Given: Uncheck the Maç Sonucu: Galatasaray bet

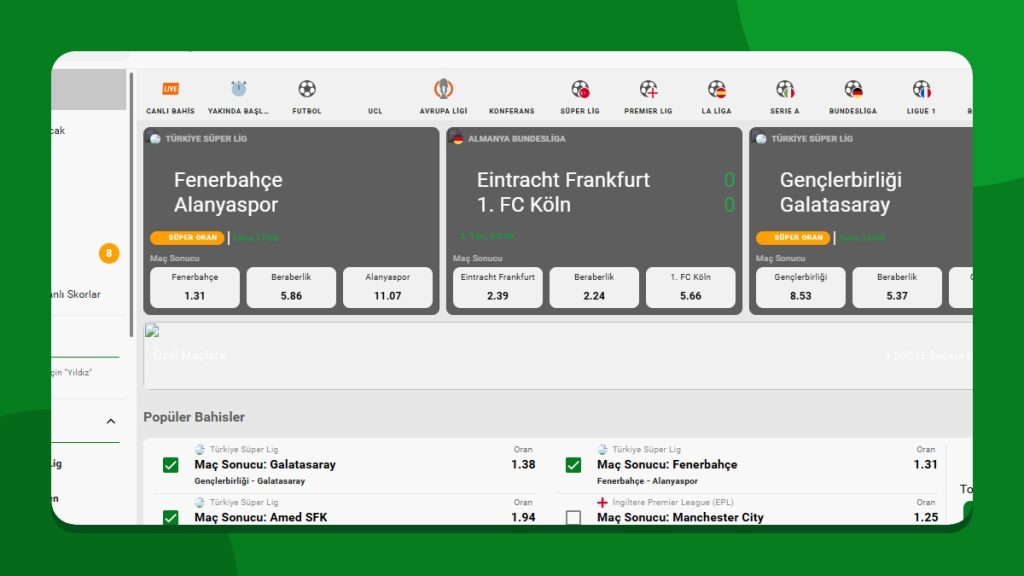Looking at the screenshot, I should tap(170, 465).
